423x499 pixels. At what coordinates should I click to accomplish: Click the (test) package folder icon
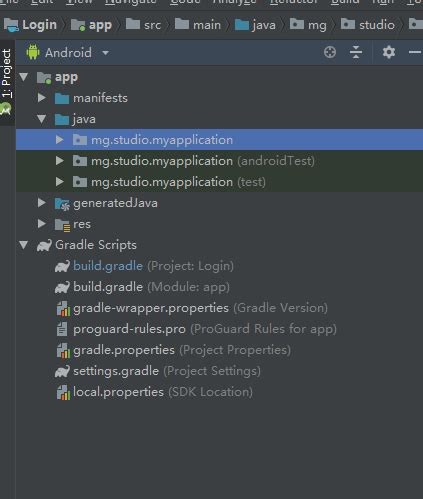(80, 182)
